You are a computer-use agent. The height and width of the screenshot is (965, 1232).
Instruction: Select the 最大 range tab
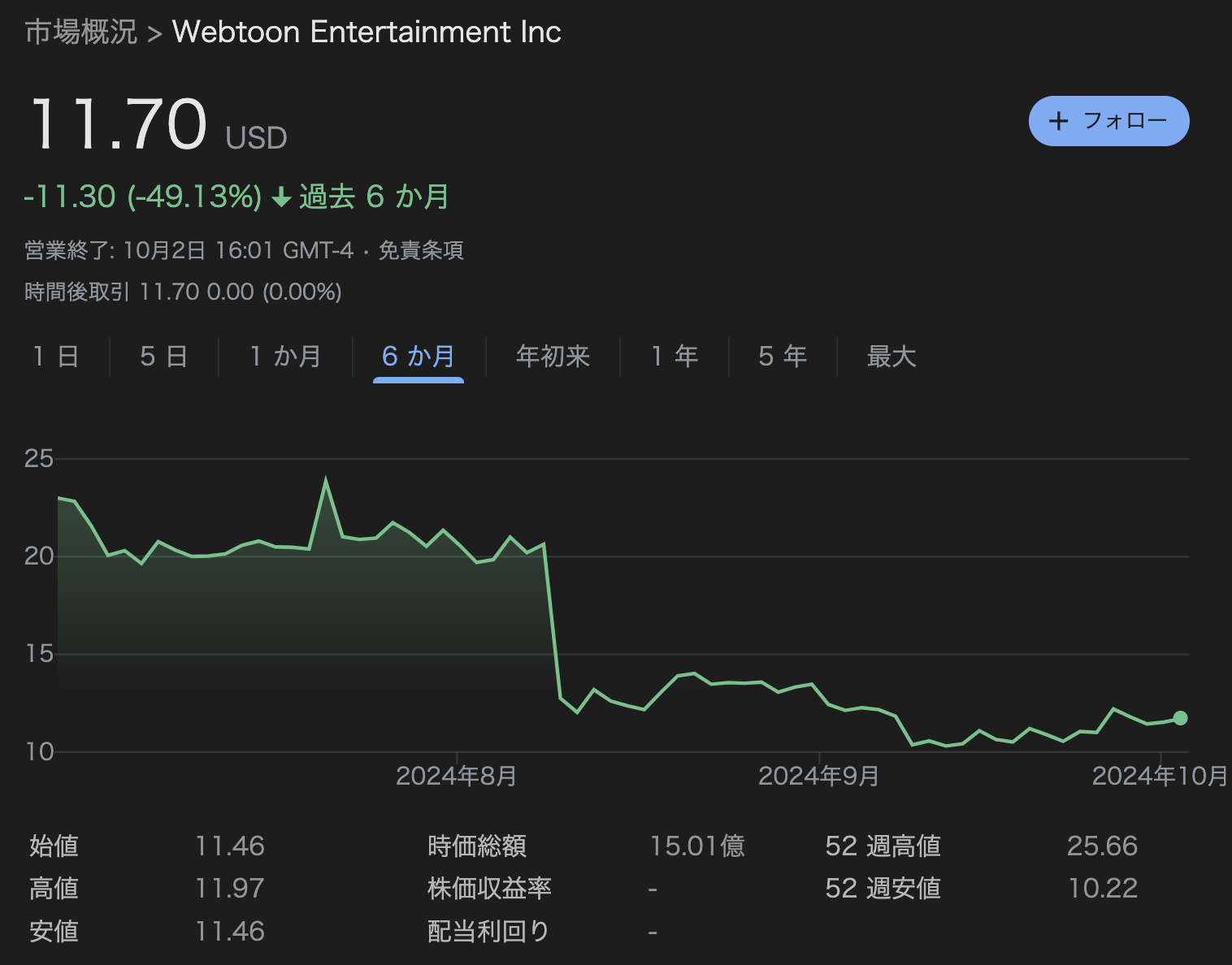coord(891,356)
